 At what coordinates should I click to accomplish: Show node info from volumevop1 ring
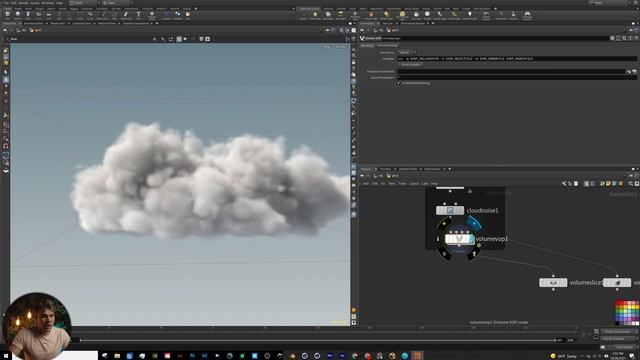click(x=438, y=239)
